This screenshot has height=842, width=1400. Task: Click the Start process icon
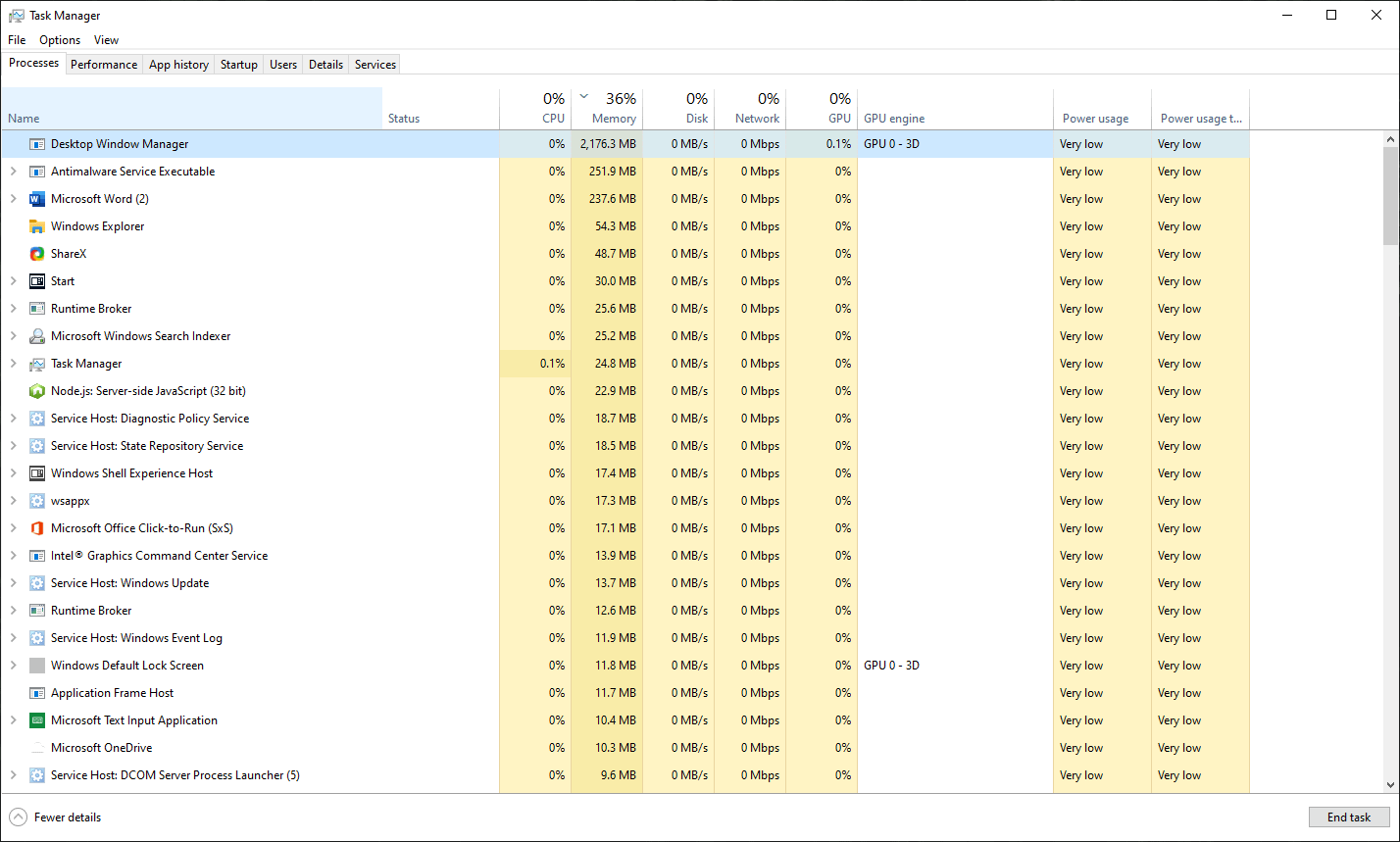pos(37,281)
